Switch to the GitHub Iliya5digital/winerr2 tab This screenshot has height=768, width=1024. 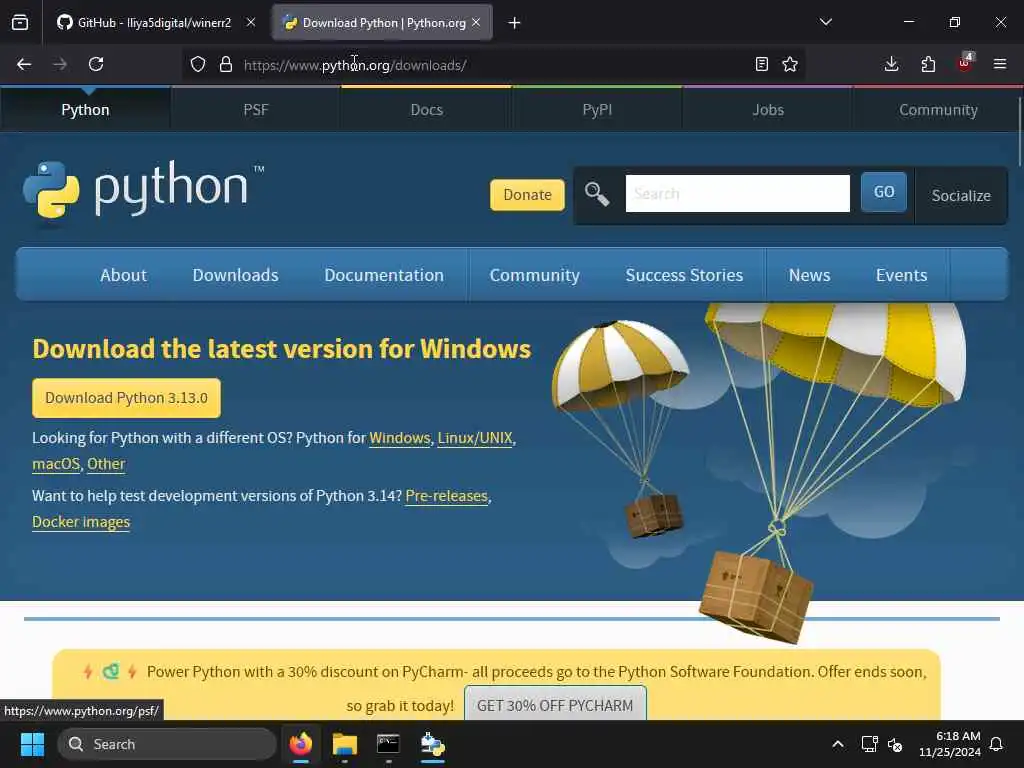point(146,22)
